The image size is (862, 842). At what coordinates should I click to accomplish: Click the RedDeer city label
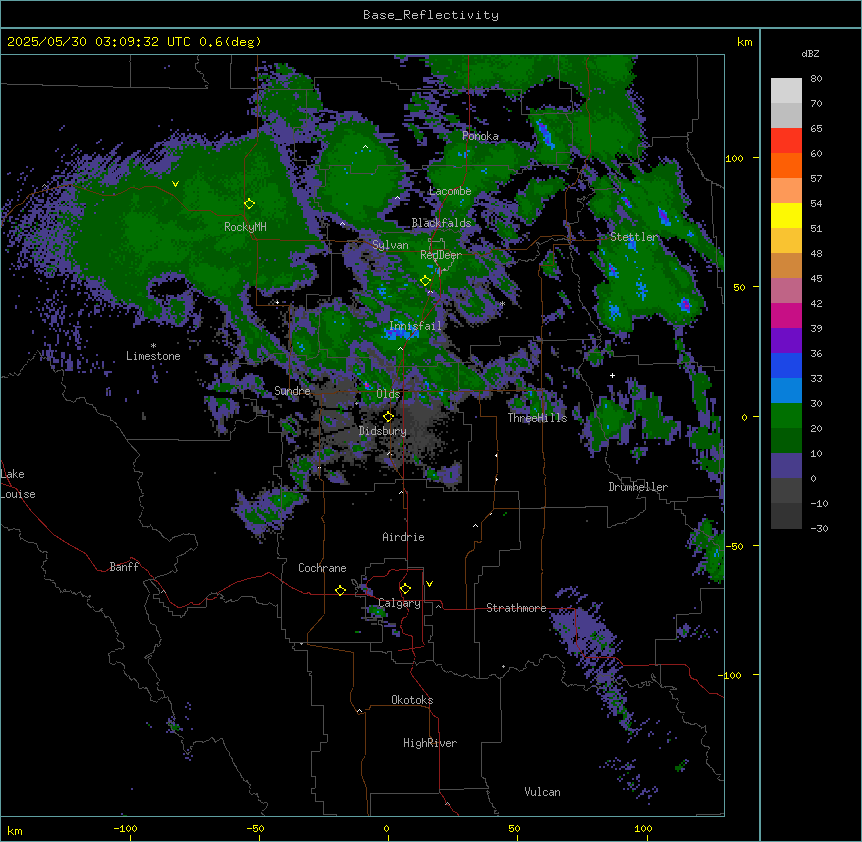[x=441, y=255]
